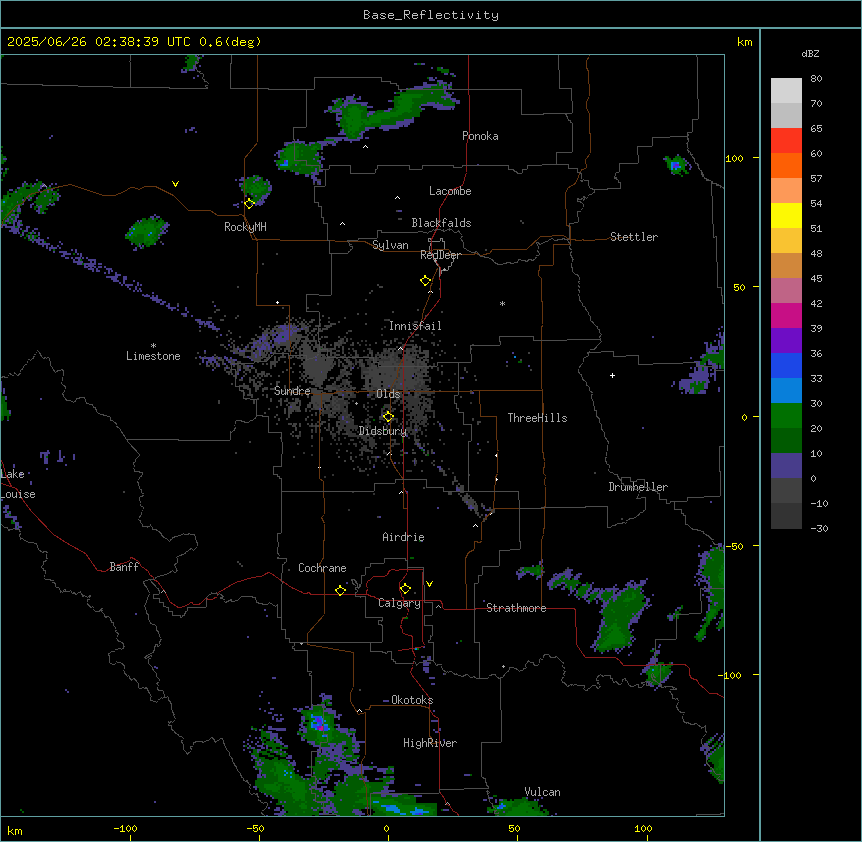
Task: Select the slate purple 0-10 dBZ legend swatch
Action: pyautogui.click(x=786, y=466)
